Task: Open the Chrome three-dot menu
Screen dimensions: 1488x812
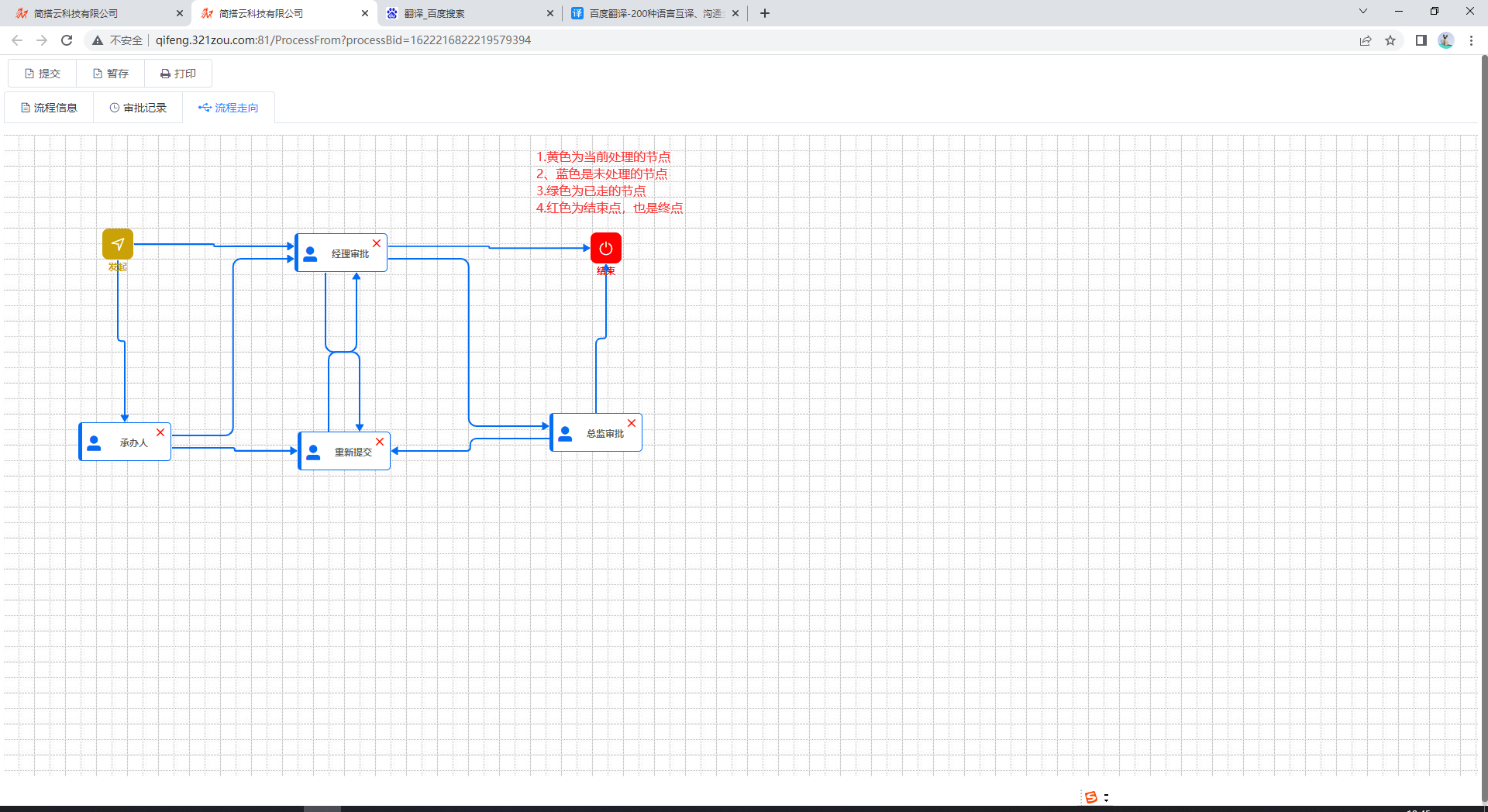Action: (x=1471, y=40)
